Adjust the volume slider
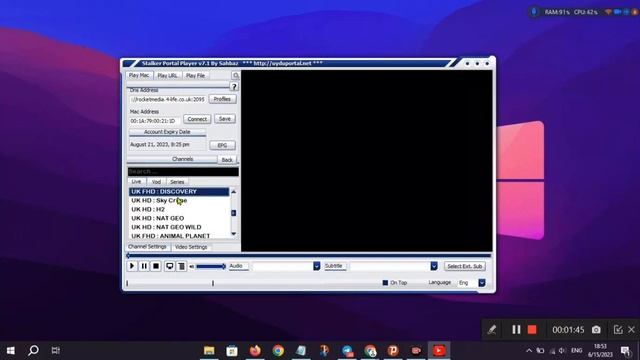 coord(211,267)
